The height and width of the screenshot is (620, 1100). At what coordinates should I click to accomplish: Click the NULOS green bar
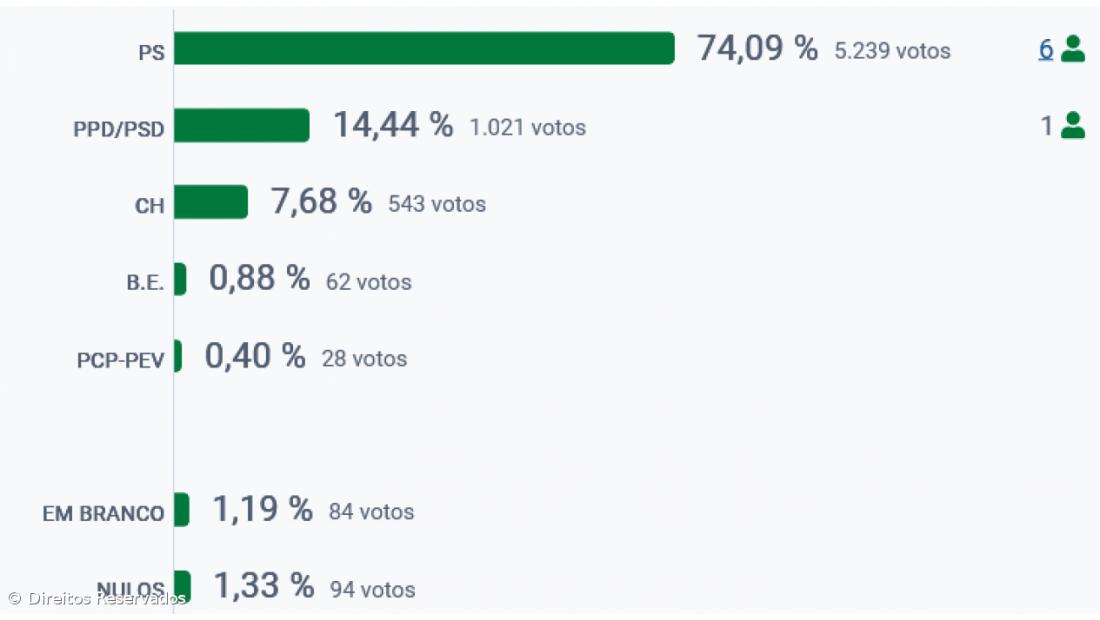[x=182, y=587]
